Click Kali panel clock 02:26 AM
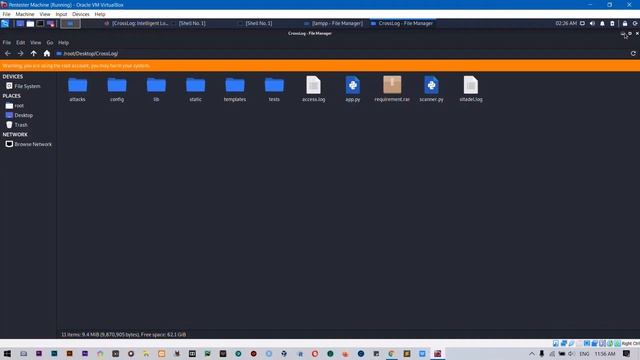 [566, 24]
